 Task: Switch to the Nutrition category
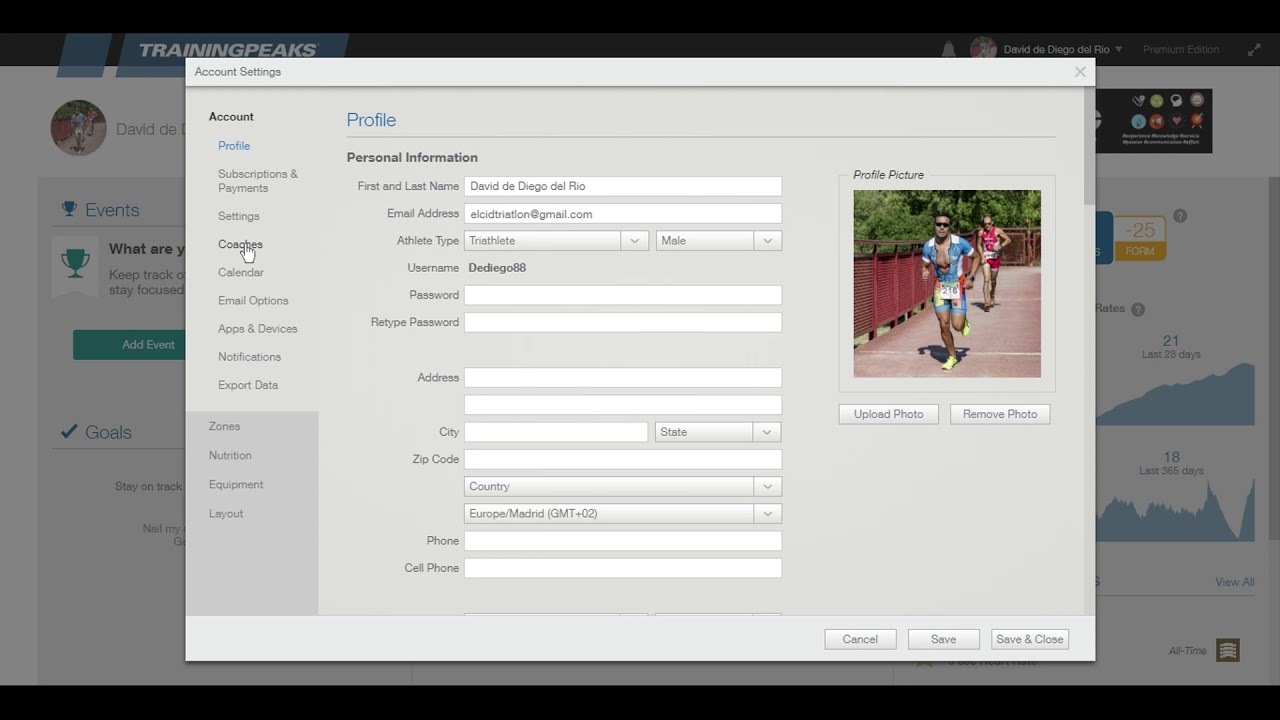pyautogui.click(x=230, y=455)
